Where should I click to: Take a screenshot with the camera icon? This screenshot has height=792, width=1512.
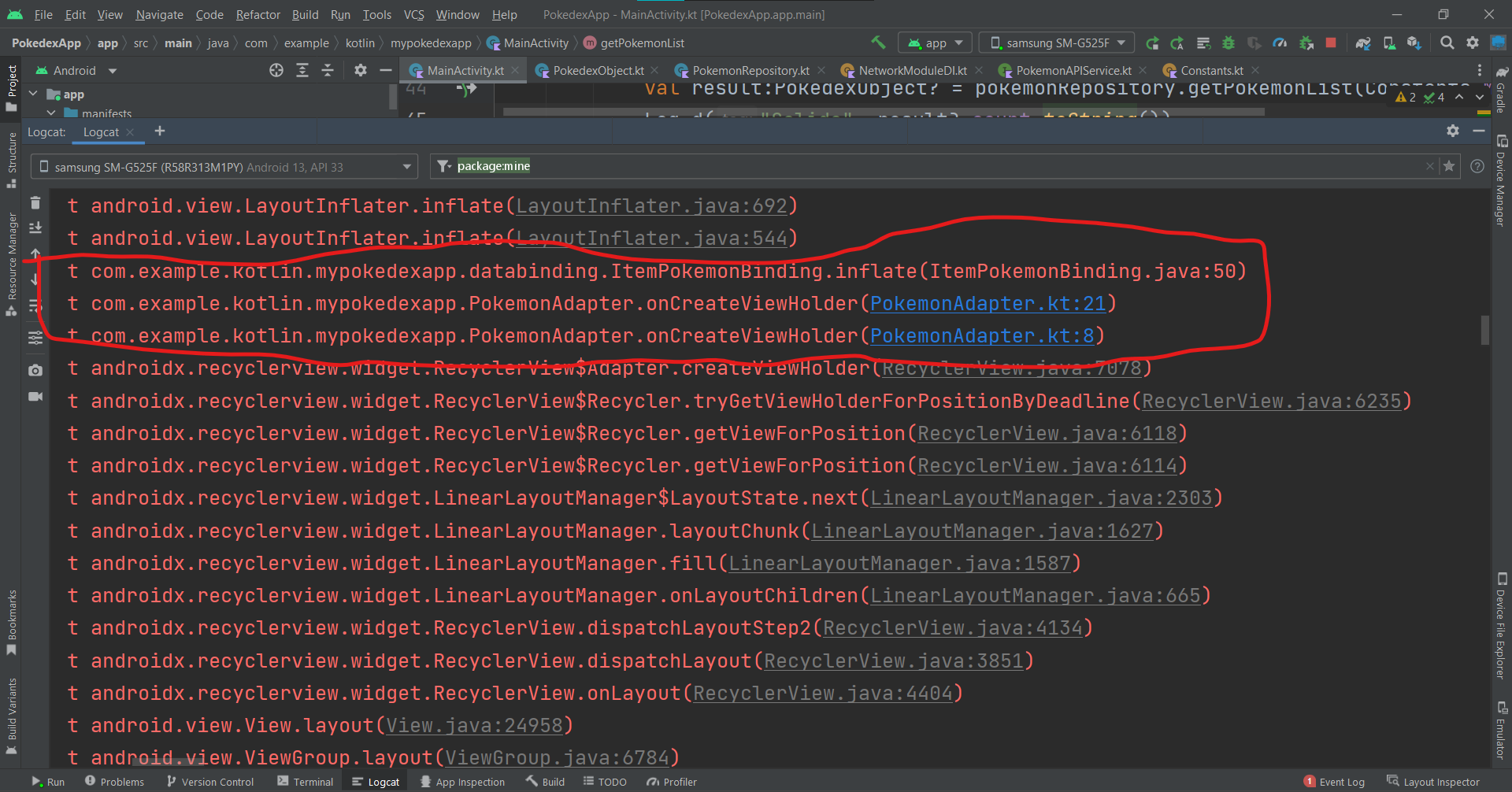tap(35, 370)
